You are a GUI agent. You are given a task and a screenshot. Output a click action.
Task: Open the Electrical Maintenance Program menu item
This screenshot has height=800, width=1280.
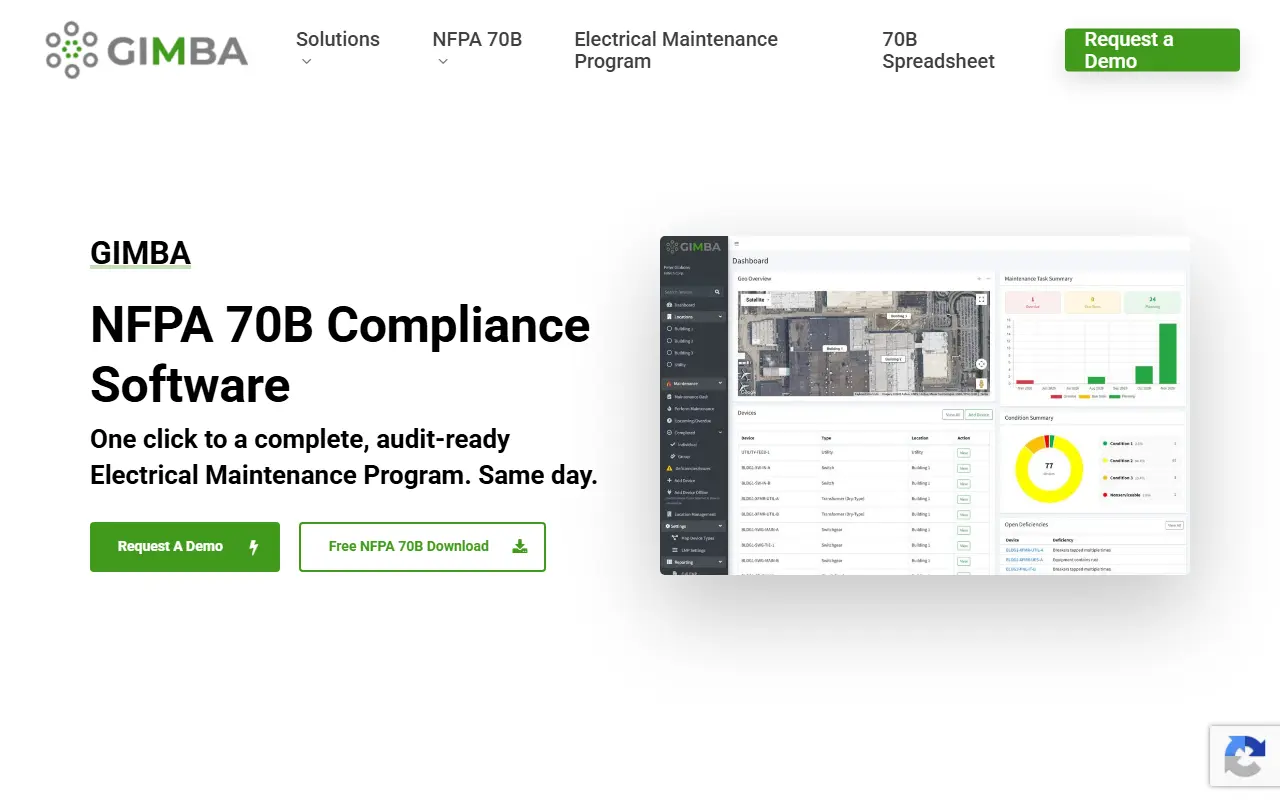tap(676, 50)
